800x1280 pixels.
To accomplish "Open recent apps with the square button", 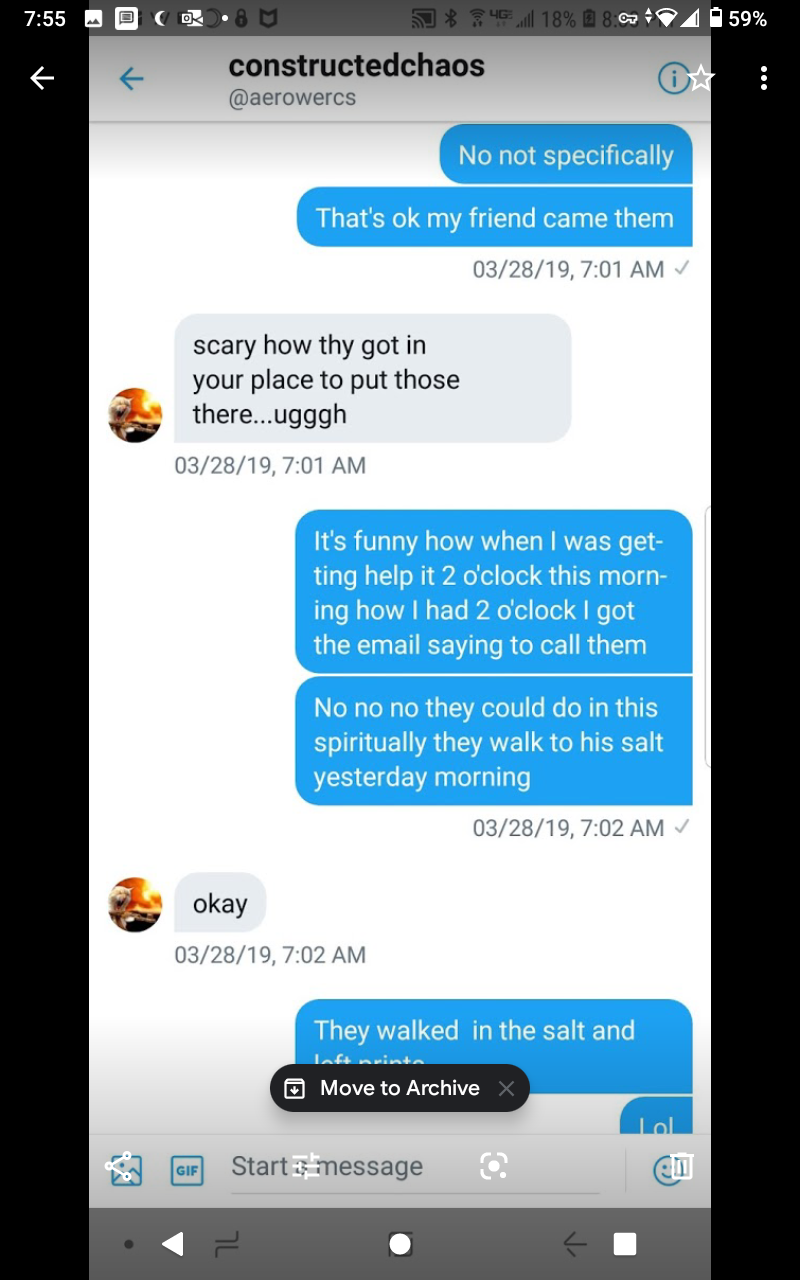I will click(625, 1243).
